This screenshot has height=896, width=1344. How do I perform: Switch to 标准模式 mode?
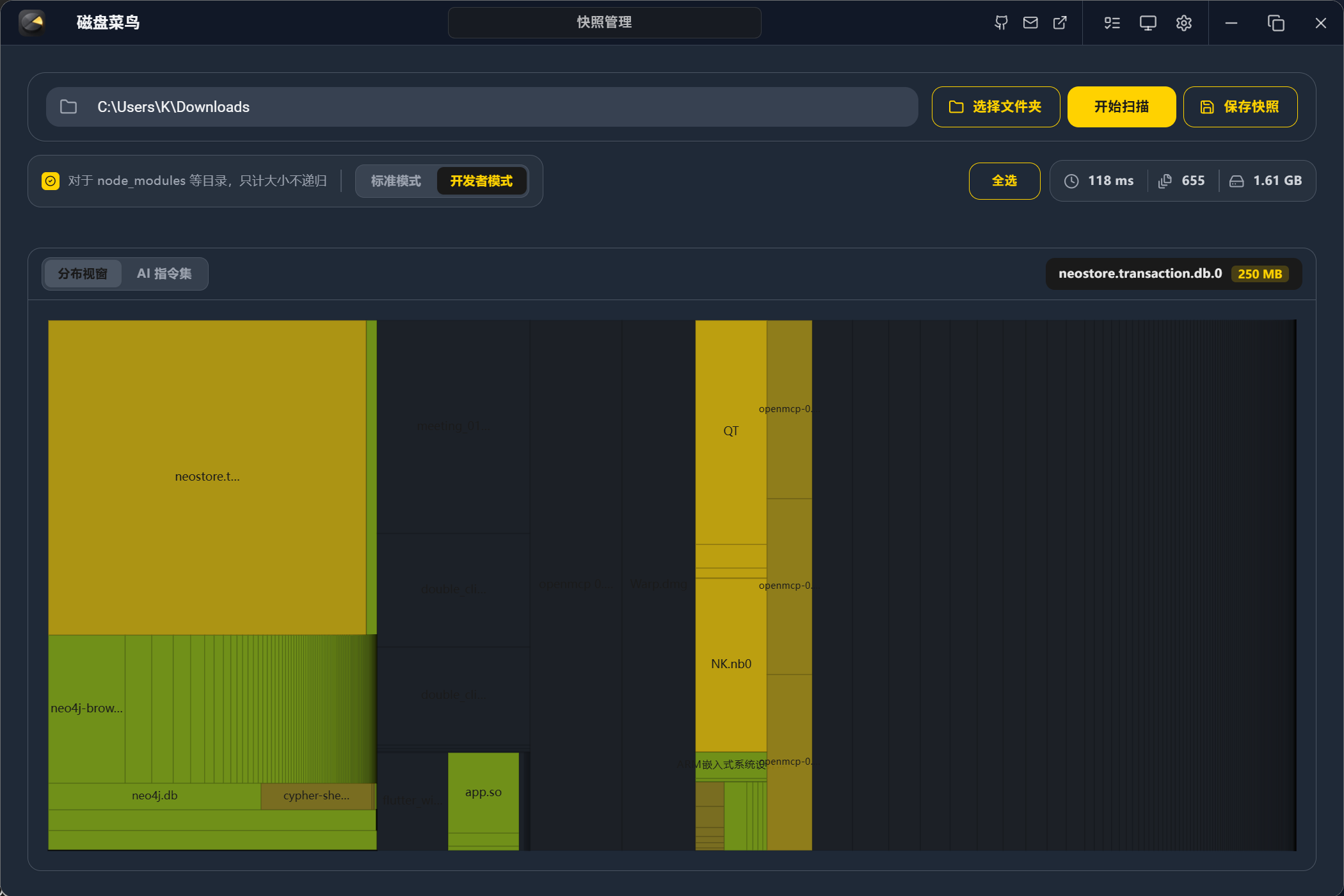396,181
